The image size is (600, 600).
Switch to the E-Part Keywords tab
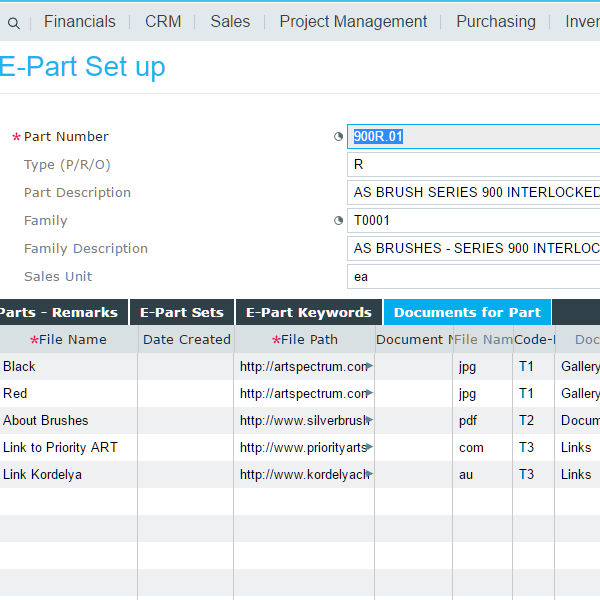[308, 312]
